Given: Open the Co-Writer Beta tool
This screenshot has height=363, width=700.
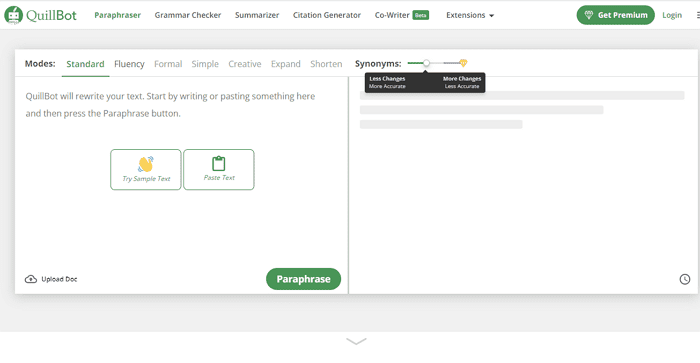Looking at the screenshot, I should pos(402,15).
